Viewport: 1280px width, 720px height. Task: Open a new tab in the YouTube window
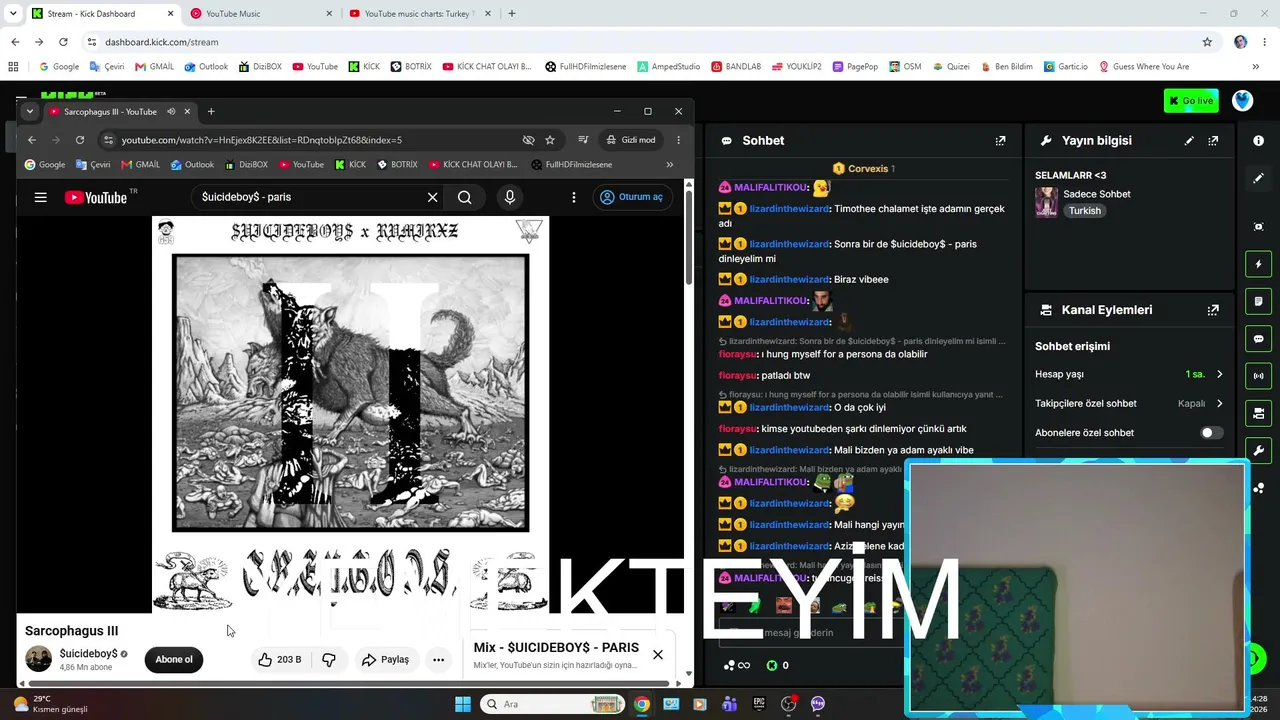211,111
